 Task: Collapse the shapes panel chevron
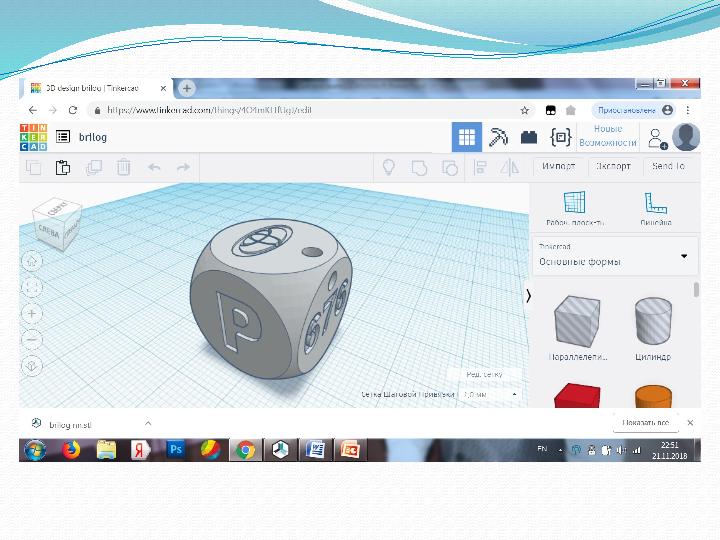coord(529,296)
